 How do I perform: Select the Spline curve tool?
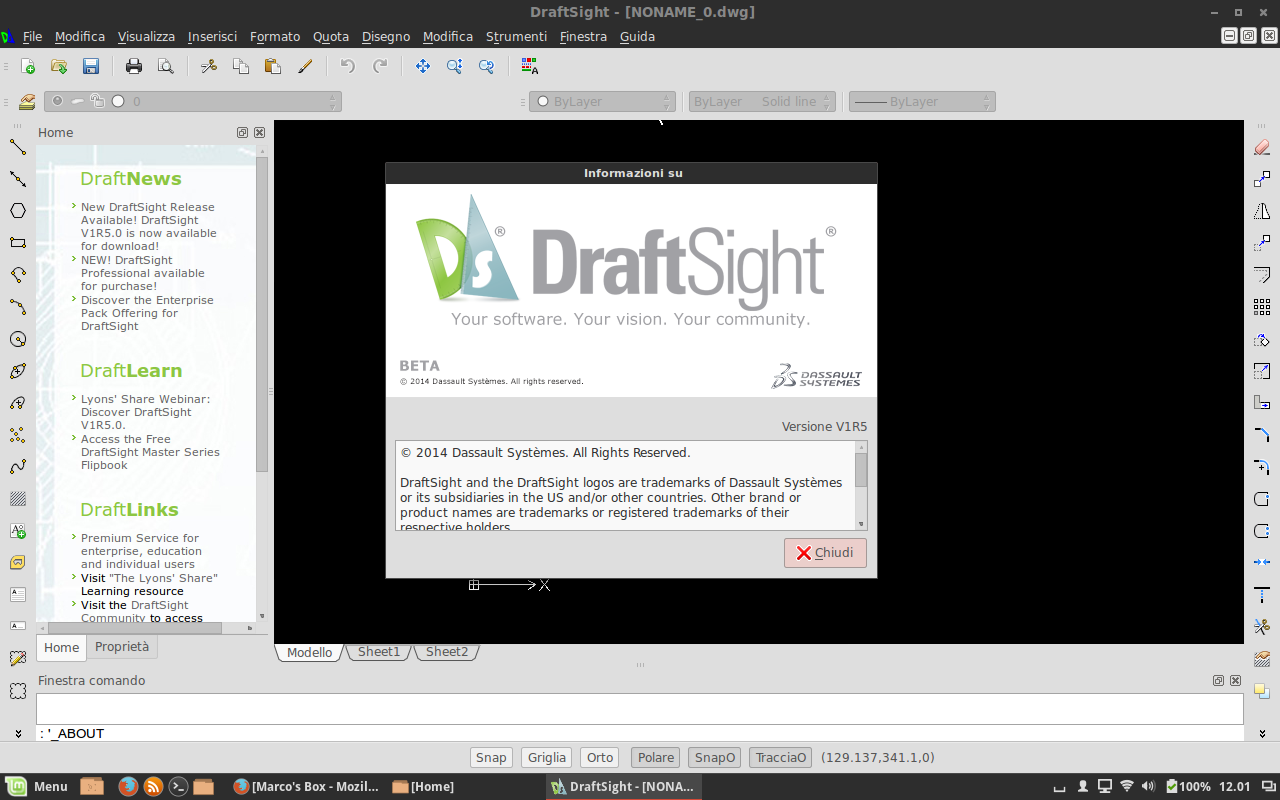tap(18, 467)
